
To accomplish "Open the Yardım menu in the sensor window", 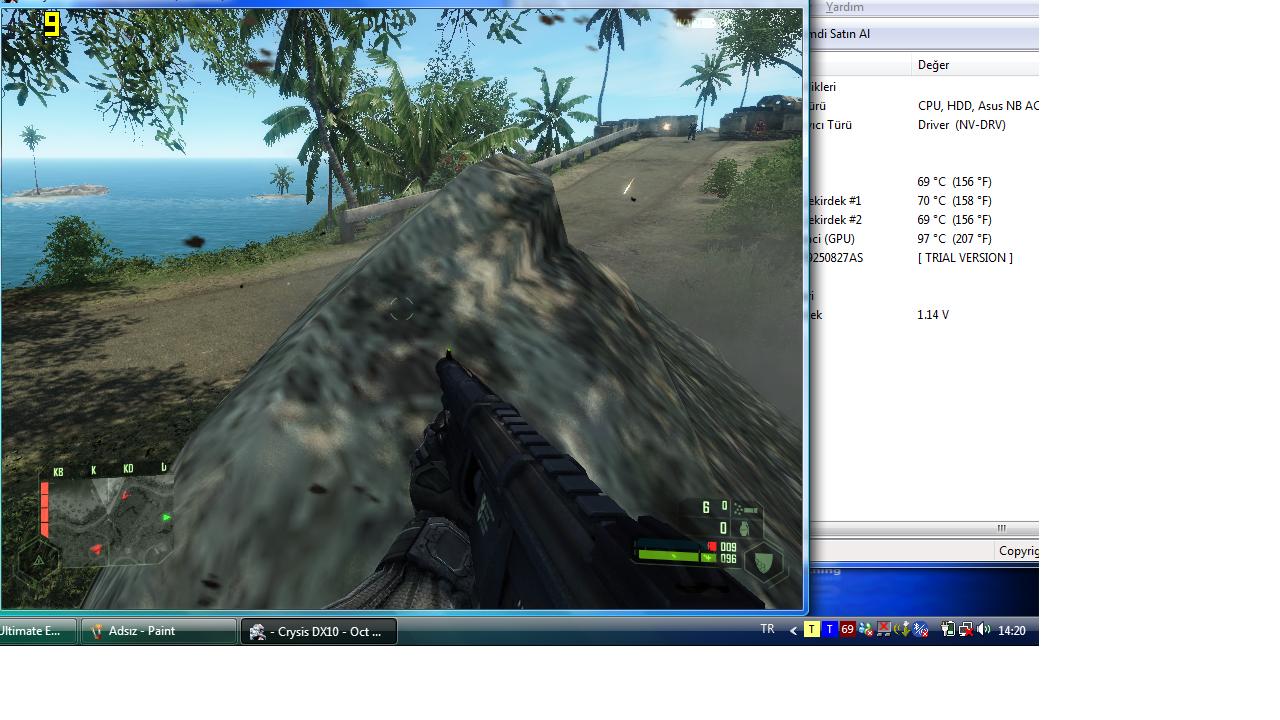I will [844, 7].
